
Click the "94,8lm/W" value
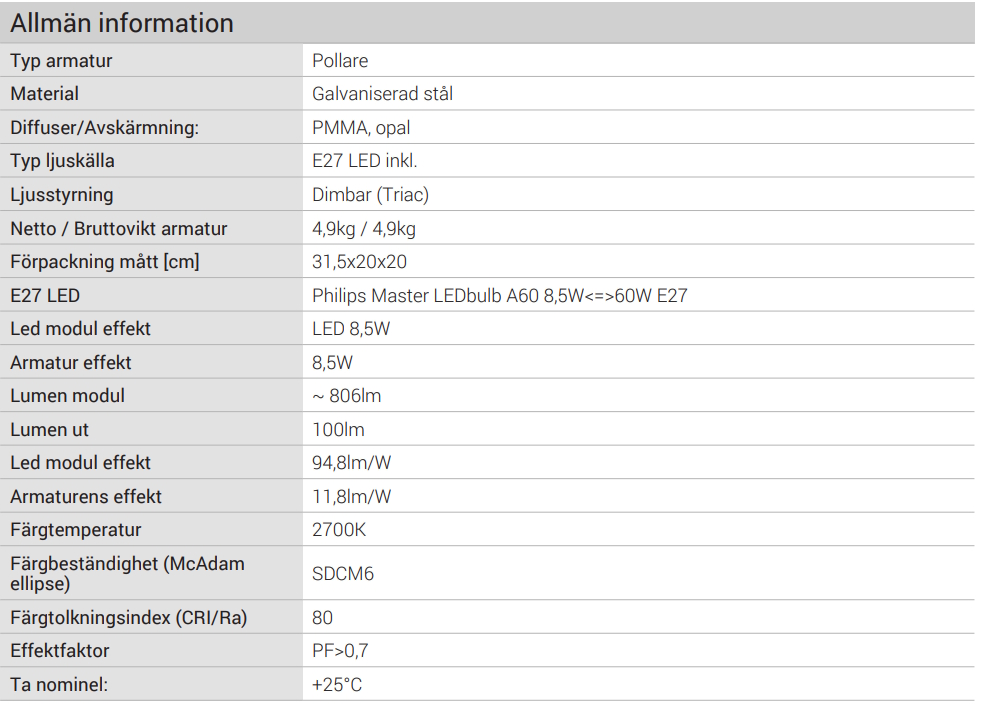[351, 463]
